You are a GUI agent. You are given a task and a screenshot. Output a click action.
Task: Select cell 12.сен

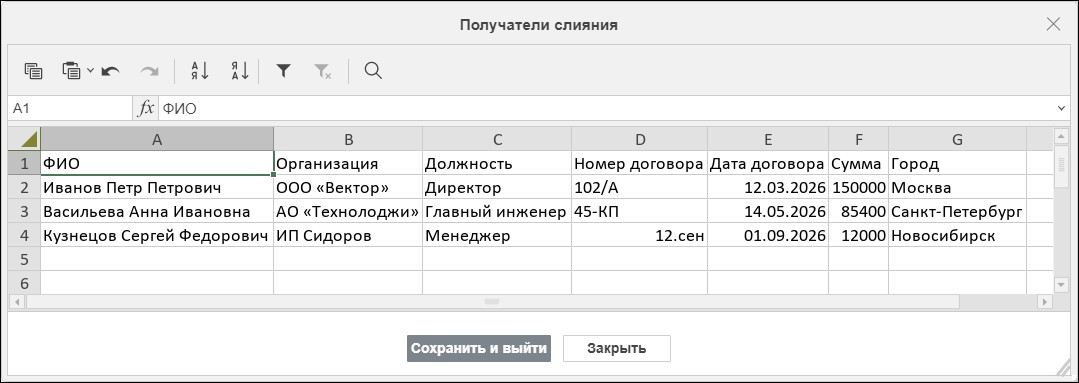[x=639, y=236]
